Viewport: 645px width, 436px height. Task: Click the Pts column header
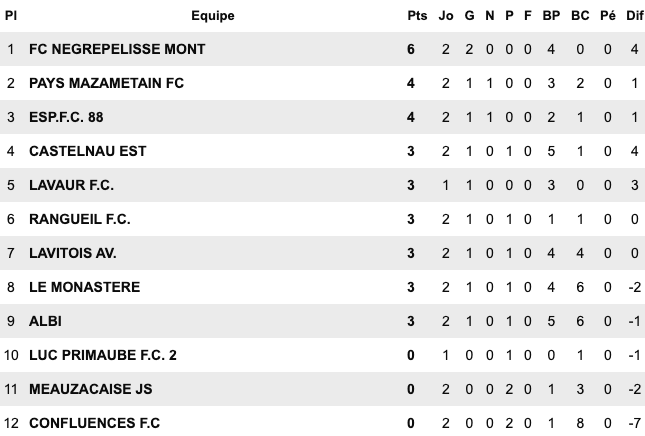coord(417,15)
